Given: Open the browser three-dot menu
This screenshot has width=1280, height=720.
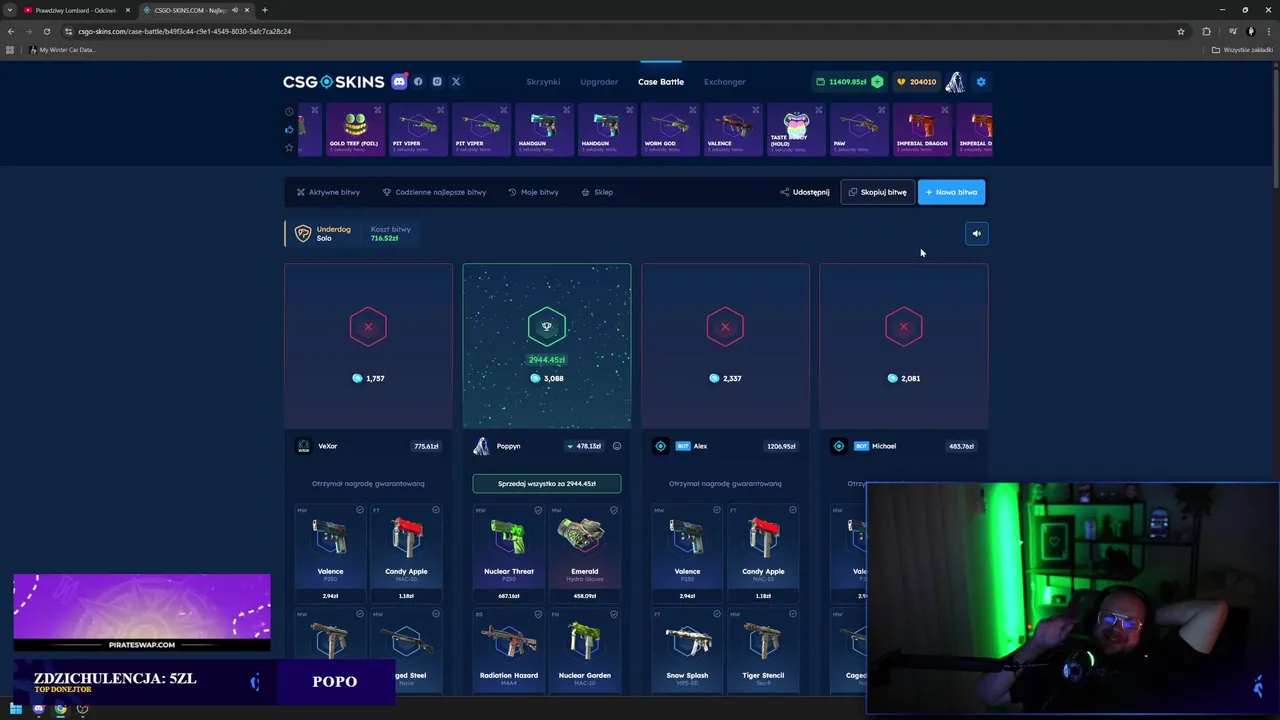Looking at the screenshot, I should [x=1269, y=31].
